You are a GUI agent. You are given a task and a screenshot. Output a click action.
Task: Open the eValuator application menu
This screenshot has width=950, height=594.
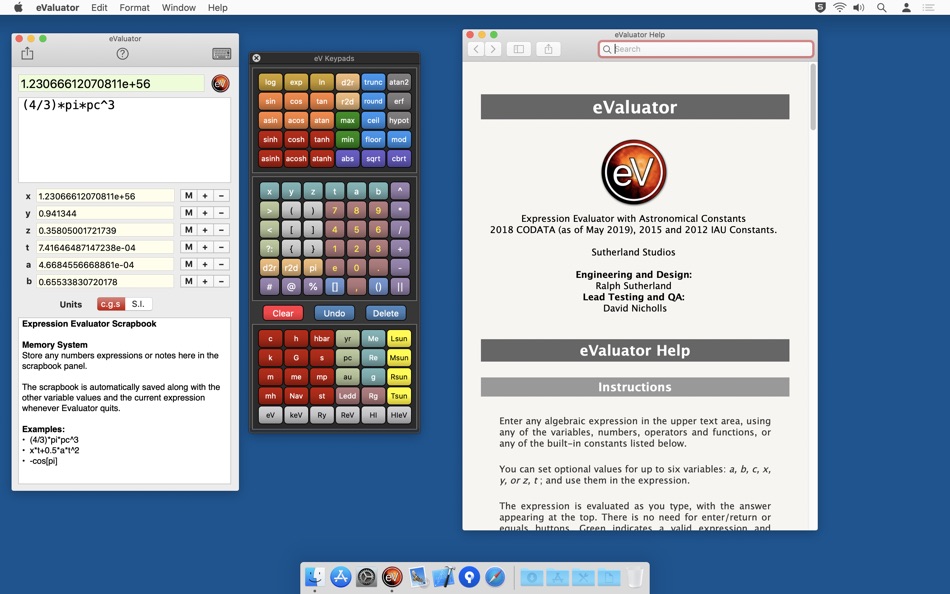coord(58,7)
